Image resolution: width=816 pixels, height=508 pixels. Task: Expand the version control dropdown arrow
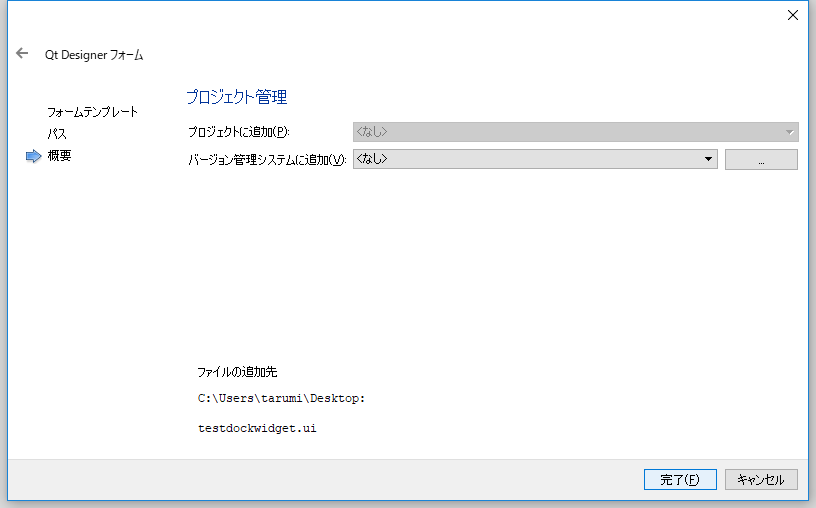(708, 159)
